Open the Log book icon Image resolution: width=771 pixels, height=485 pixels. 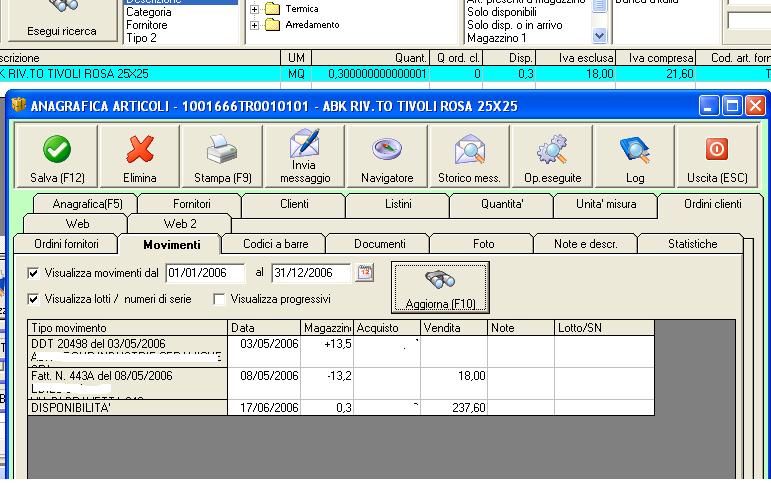634,149
